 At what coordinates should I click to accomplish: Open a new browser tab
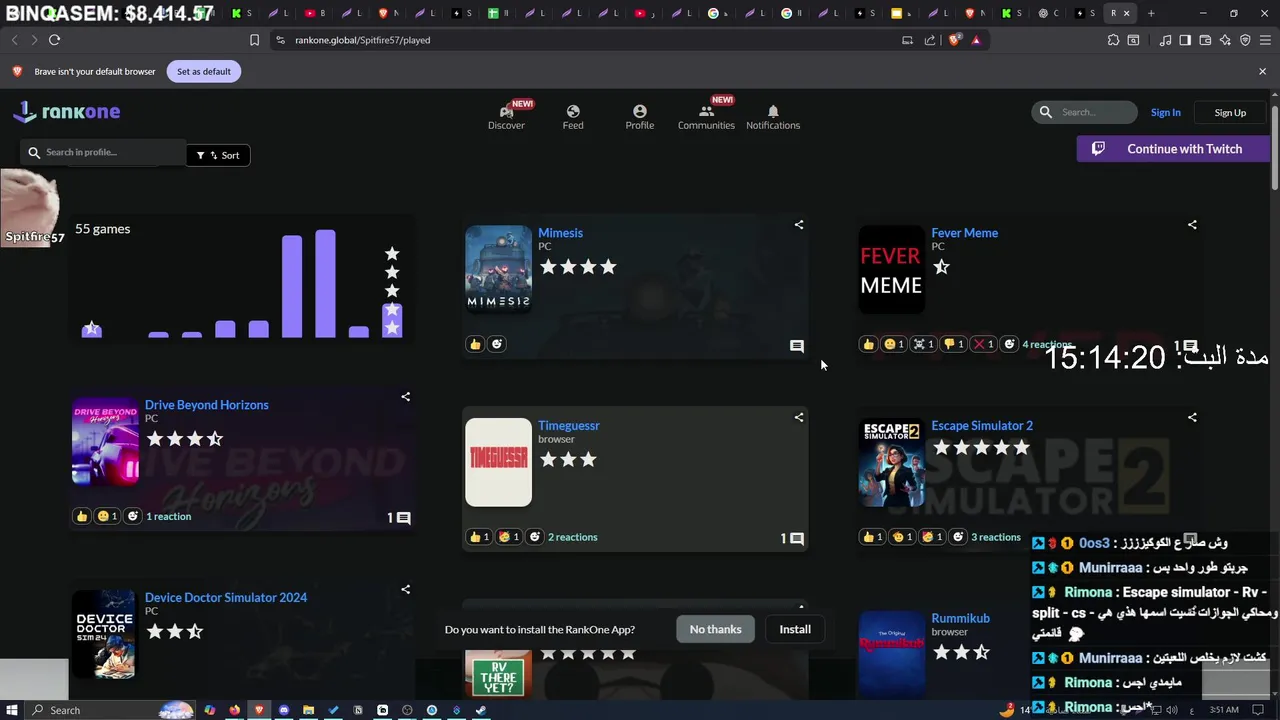click(x=1151, y=13)
